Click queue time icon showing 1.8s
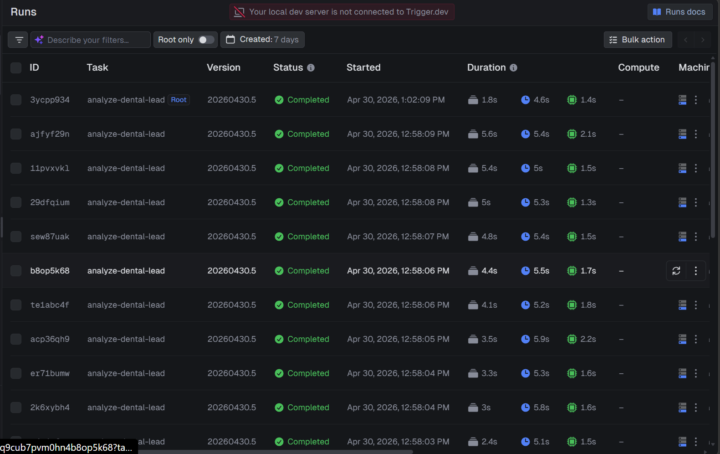720x454 pixels. (x=473, y=100)
